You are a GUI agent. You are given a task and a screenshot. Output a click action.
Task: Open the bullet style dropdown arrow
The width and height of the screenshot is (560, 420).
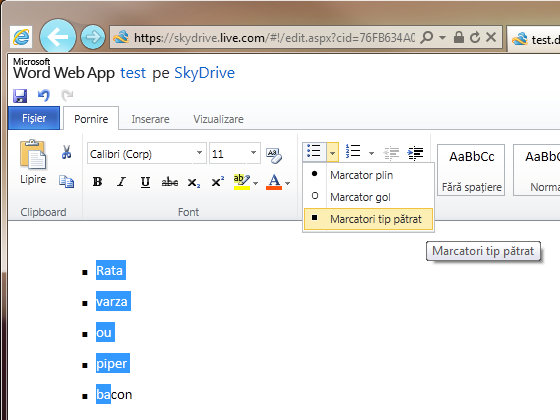pyautogui.click(x=332, y=153)
